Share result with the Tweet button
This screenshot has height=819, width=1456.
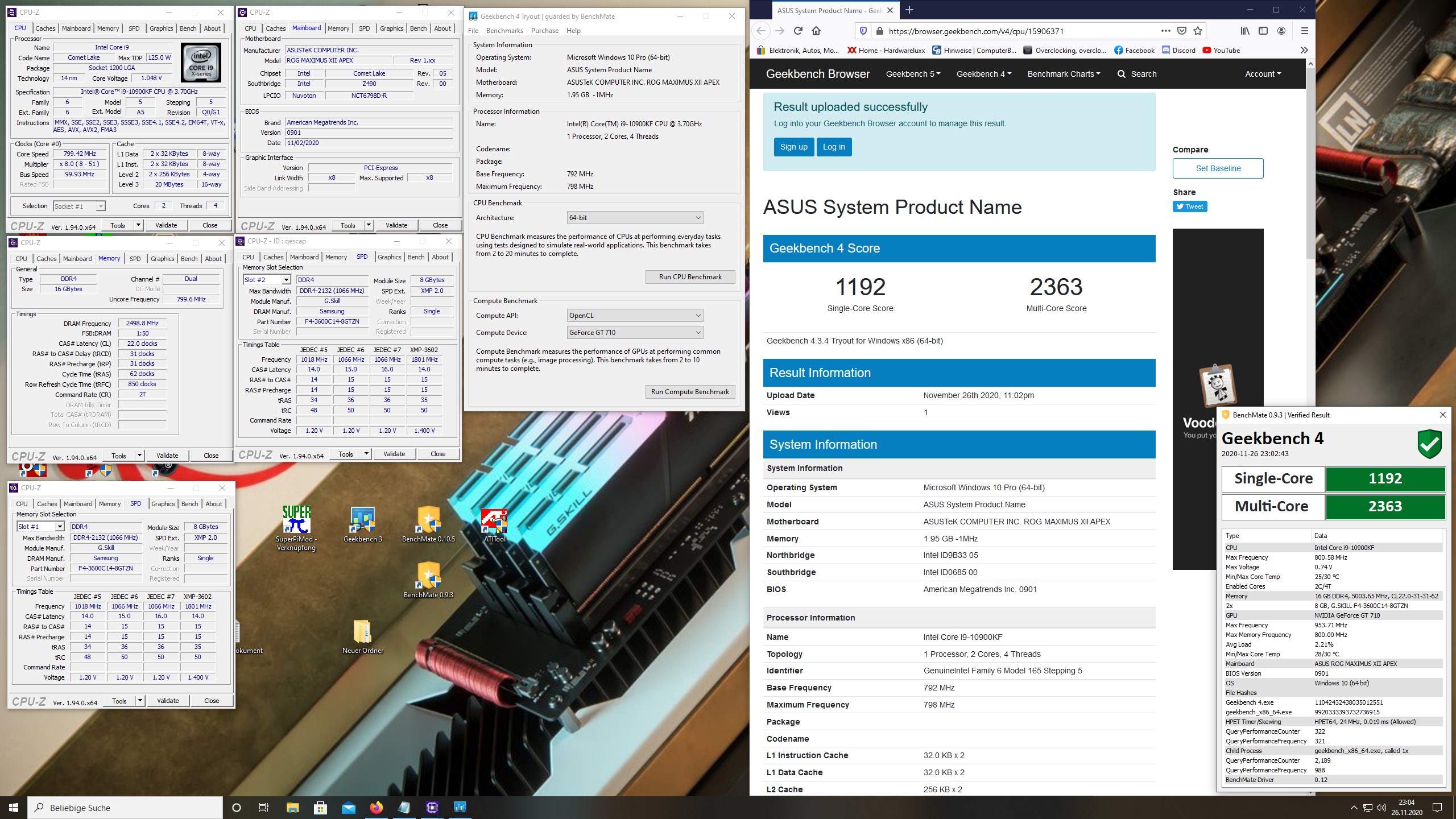coord(1190,206)
